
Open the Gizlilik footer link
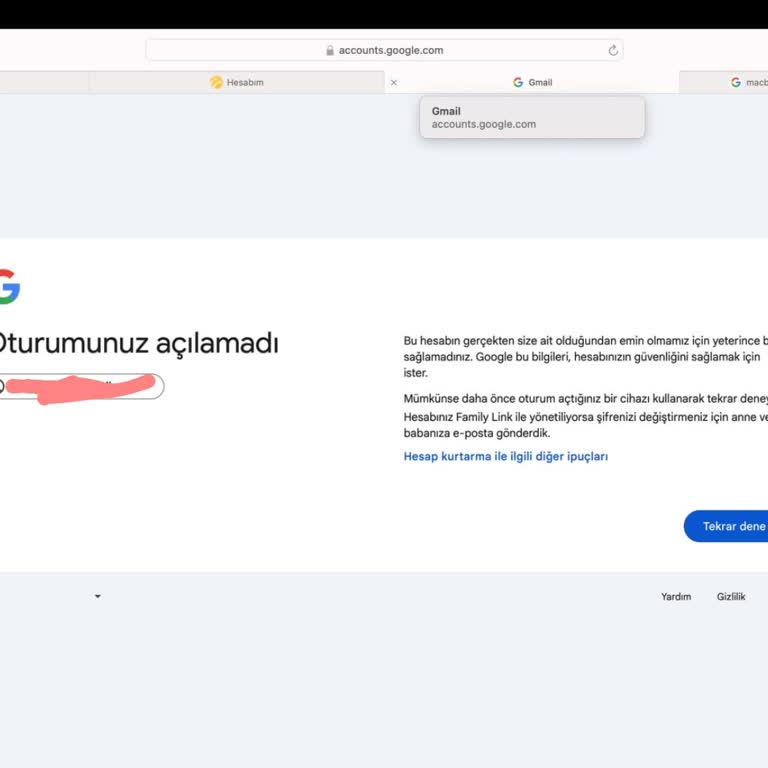[731, 597]
